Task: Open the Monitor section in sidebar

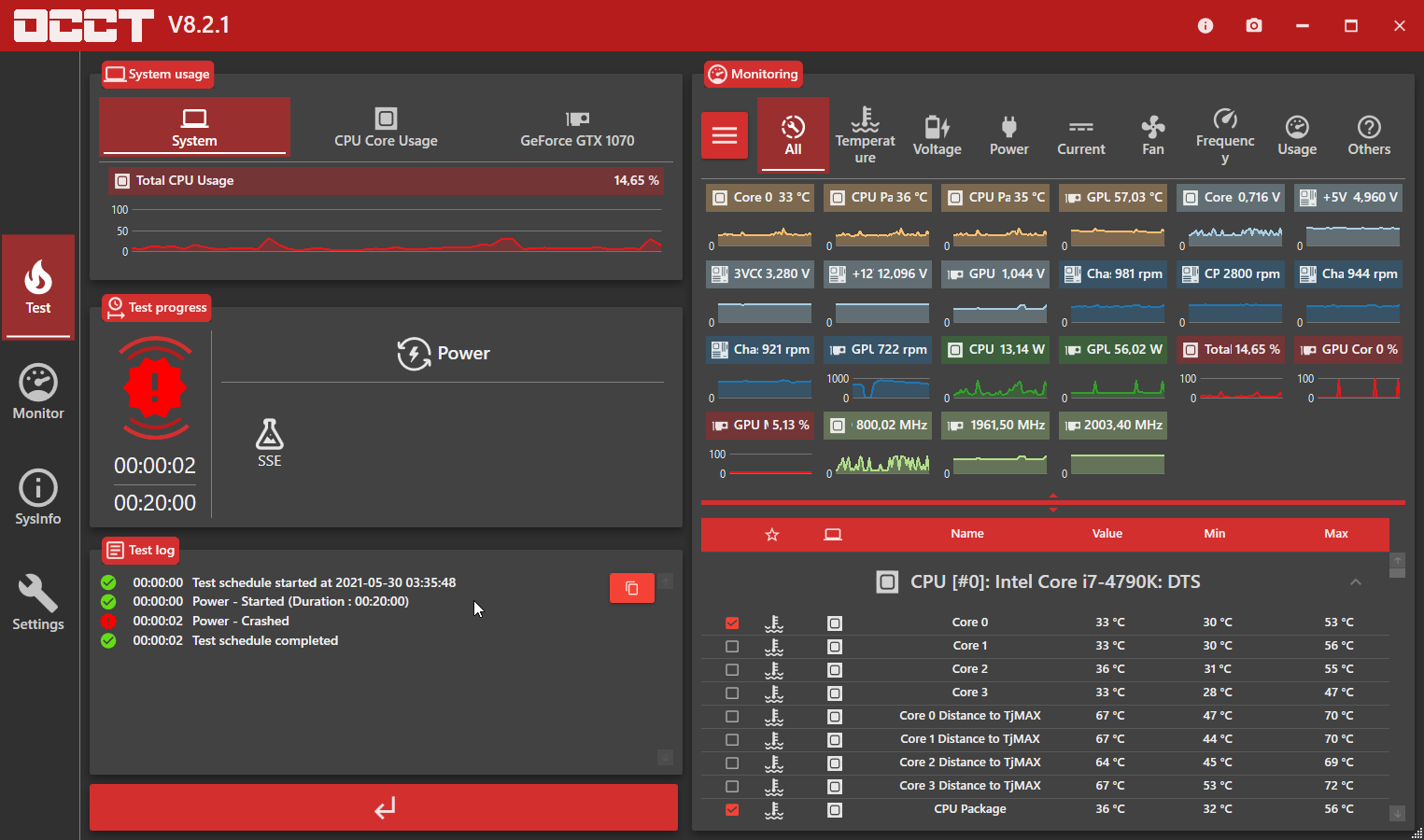Action: 38,392
